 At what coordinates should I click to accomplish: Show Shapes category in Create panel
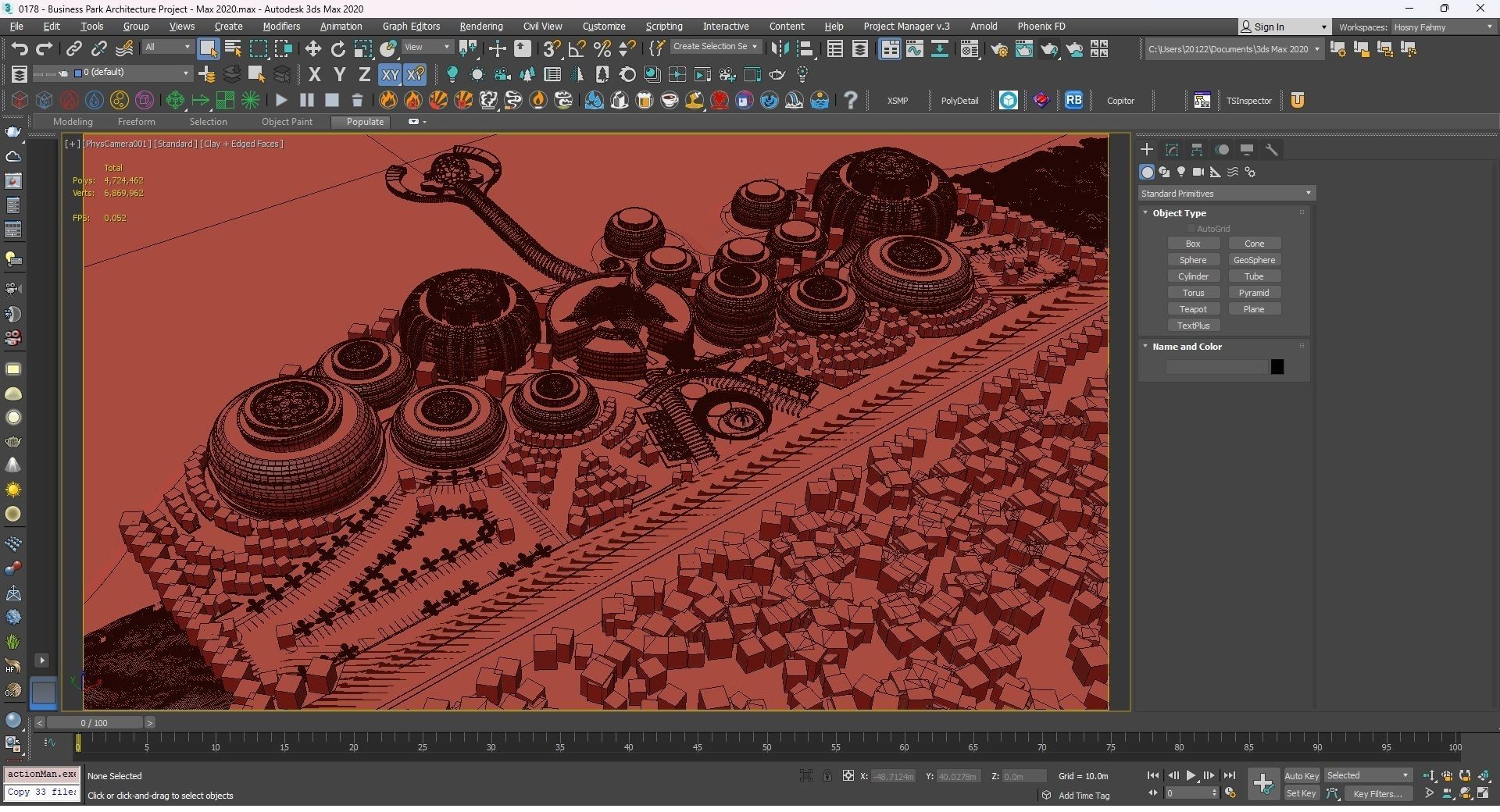[x=1164, y=172]
